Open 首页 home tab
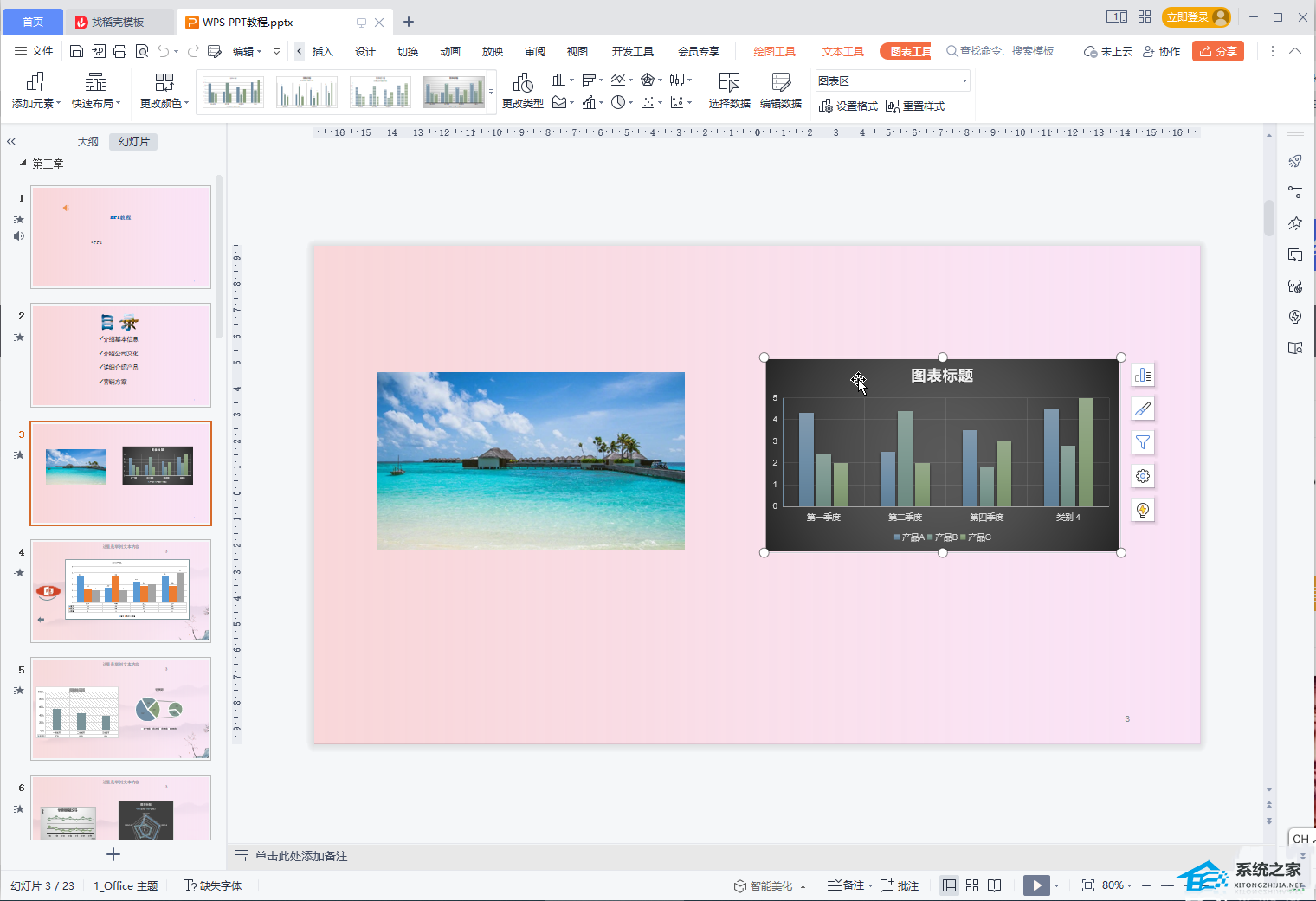This screenshot has height=901, width=1316. pyautogui.click(x=33, y=22)
